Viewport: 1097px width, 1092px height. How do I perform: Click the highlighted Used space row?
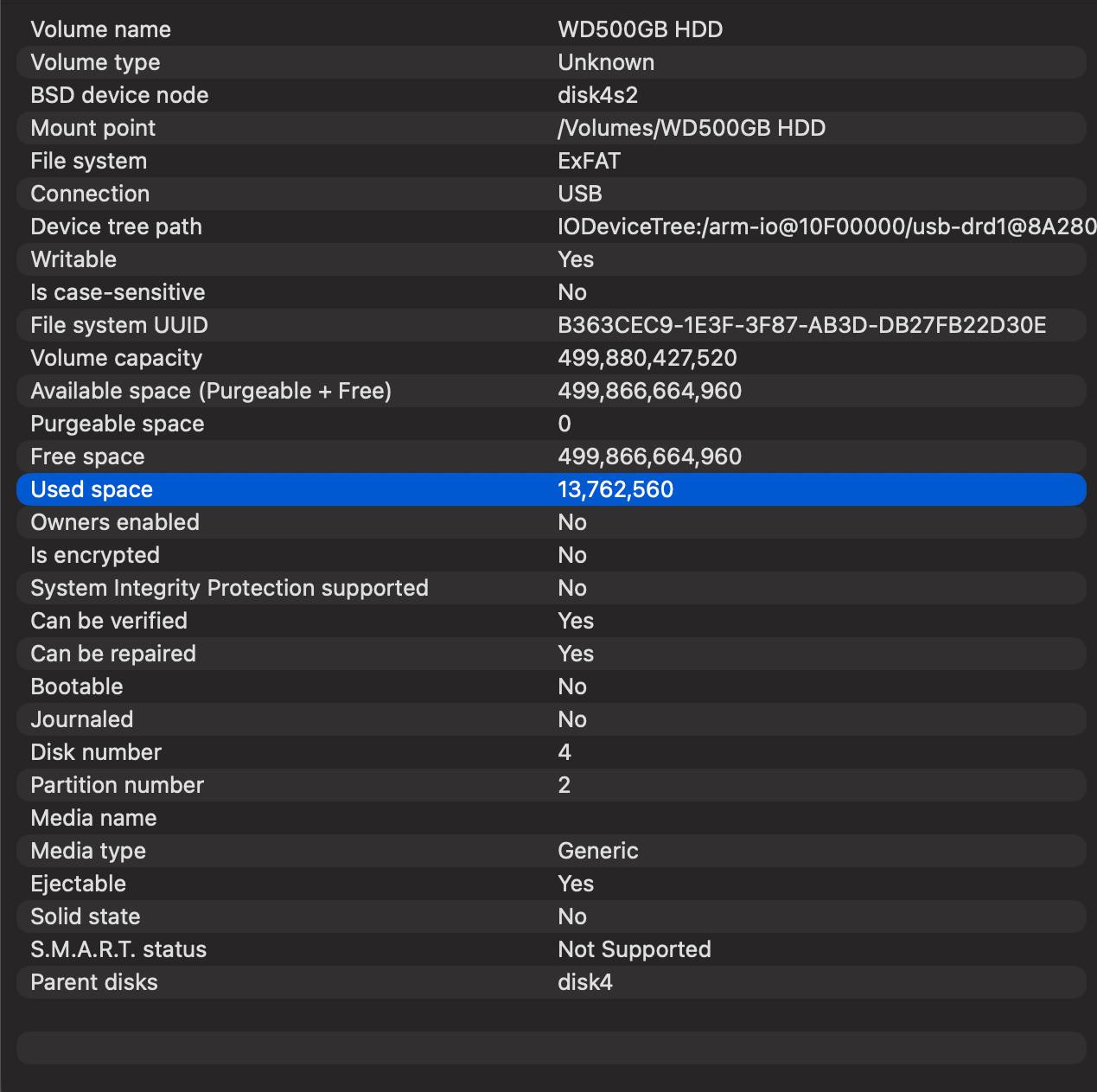(552, 489)
